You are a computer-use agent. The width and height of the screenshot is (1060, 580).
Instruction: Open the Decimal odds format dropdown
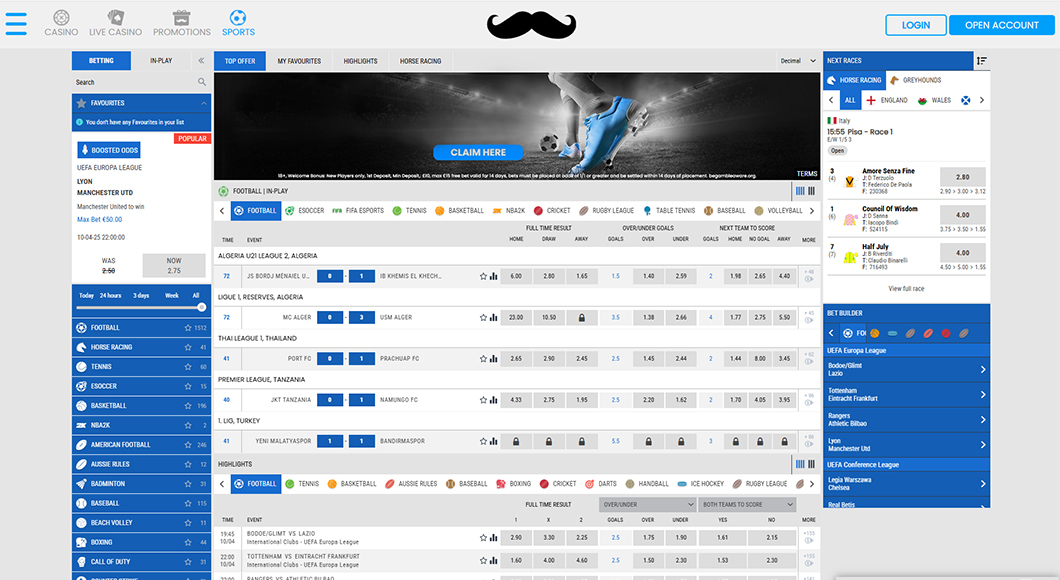(x=798, y=61)
